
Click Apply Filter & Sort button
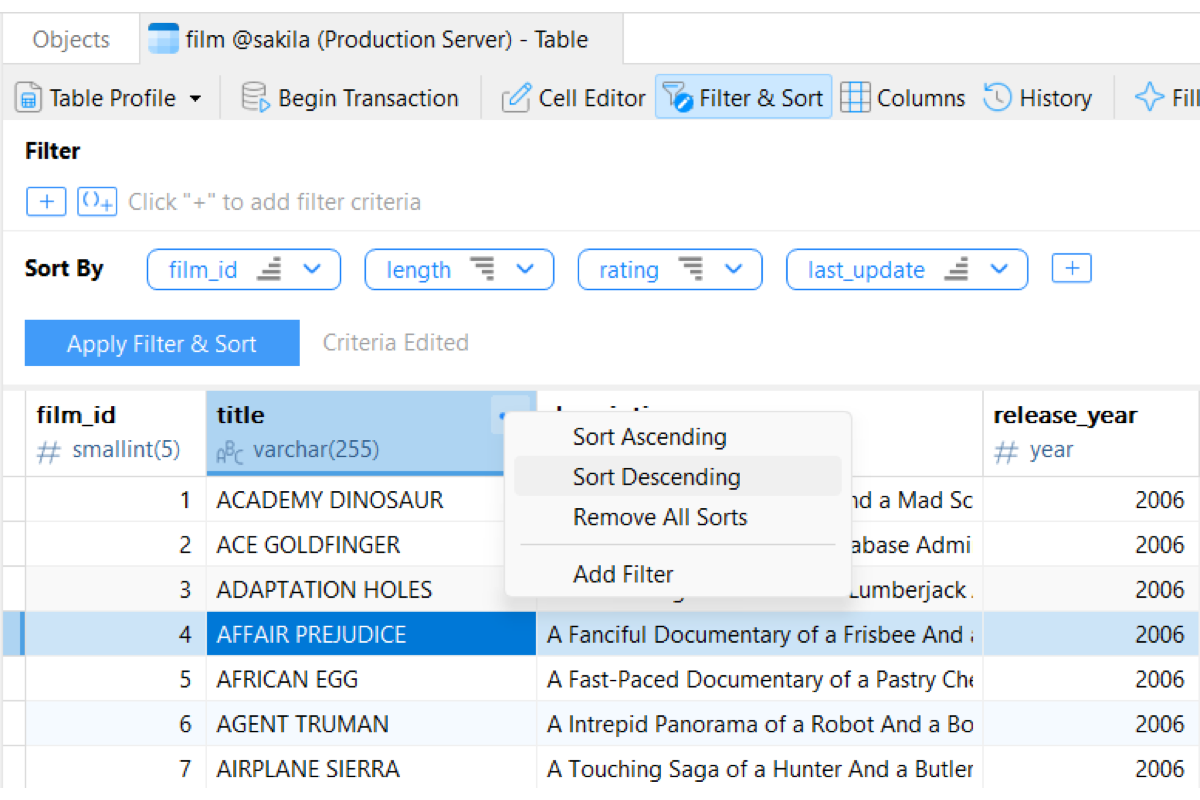pos(162,343)
